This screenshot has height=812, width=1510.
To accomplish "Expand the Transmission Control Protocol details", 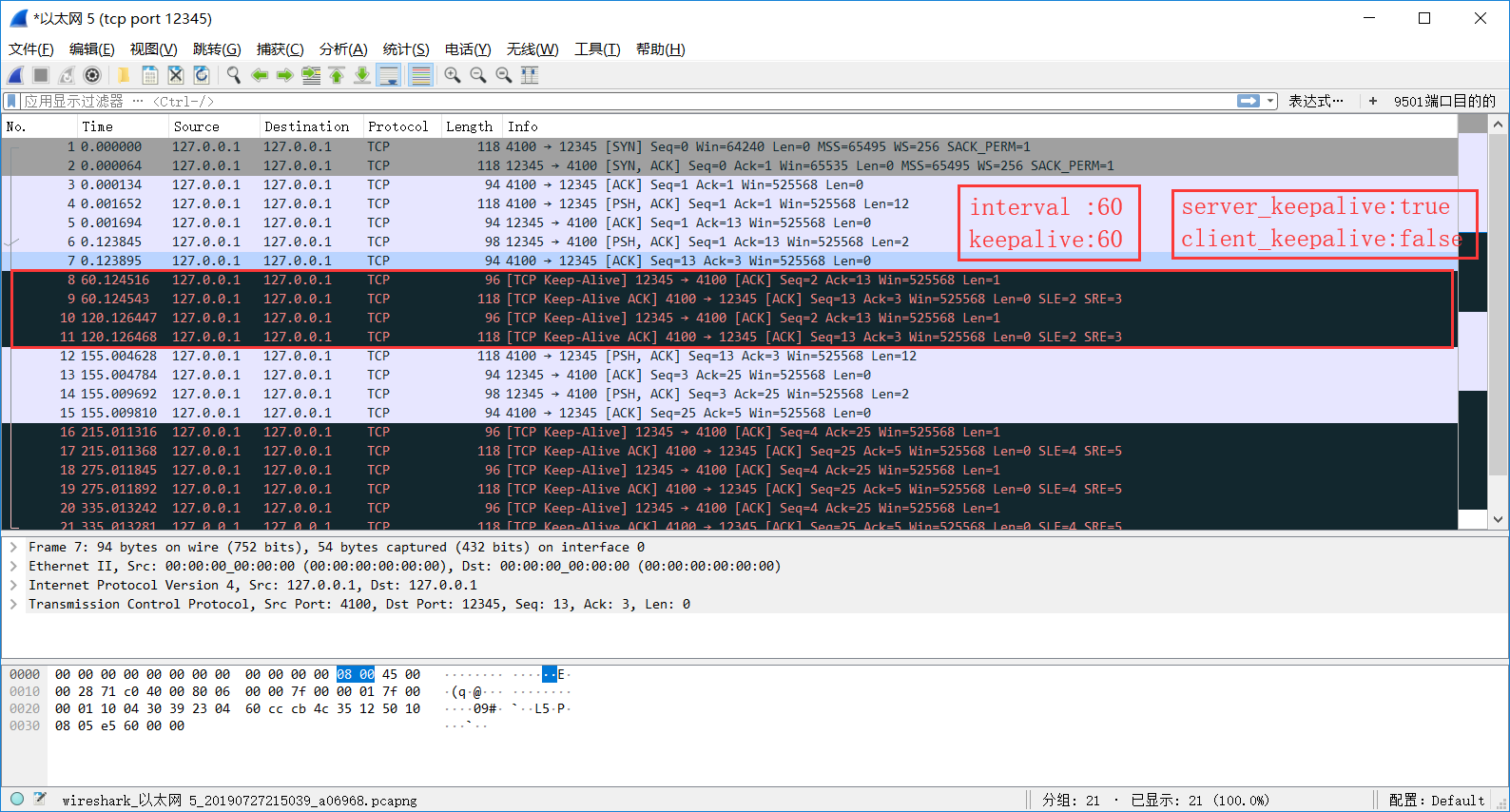I will 13,604.
